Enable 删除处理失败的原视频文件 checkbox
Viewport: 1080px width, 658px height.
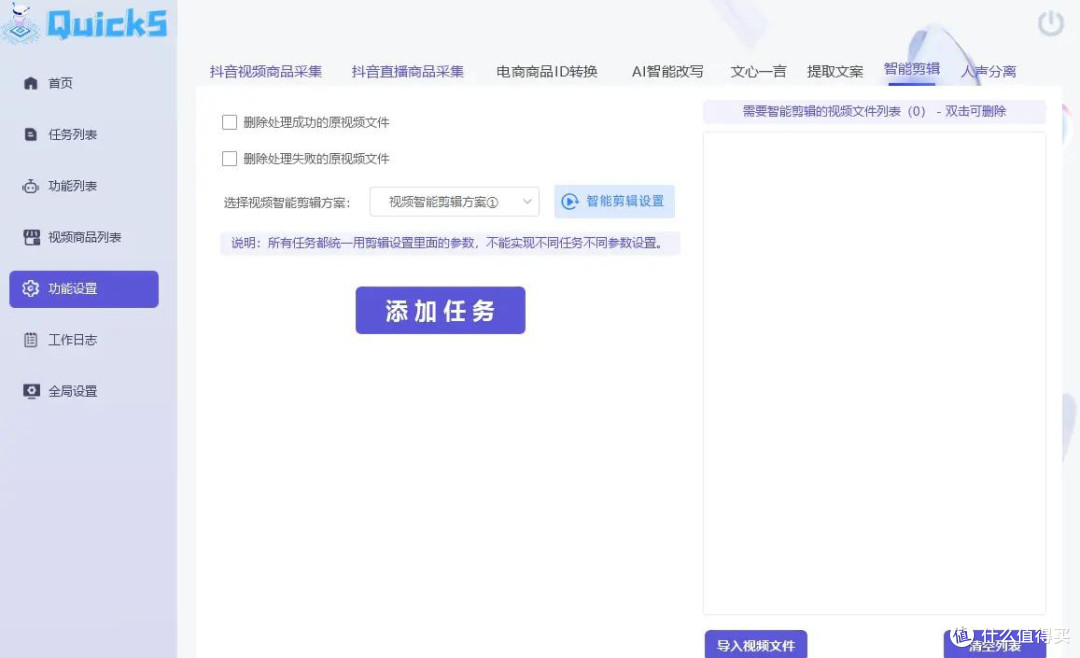point(229,158)
